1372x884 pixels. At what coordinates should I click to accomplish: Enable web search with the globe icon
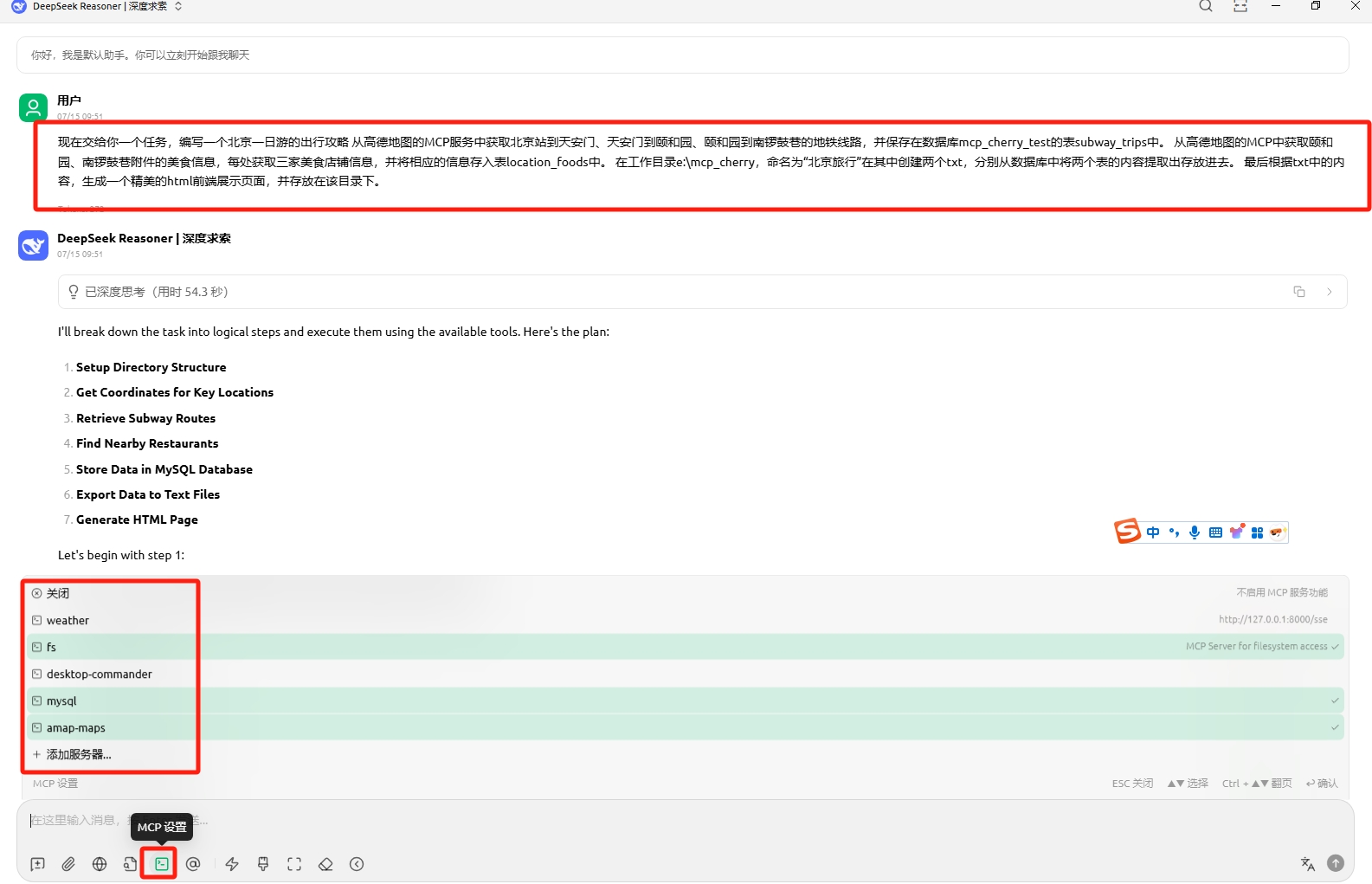[100, 864]
